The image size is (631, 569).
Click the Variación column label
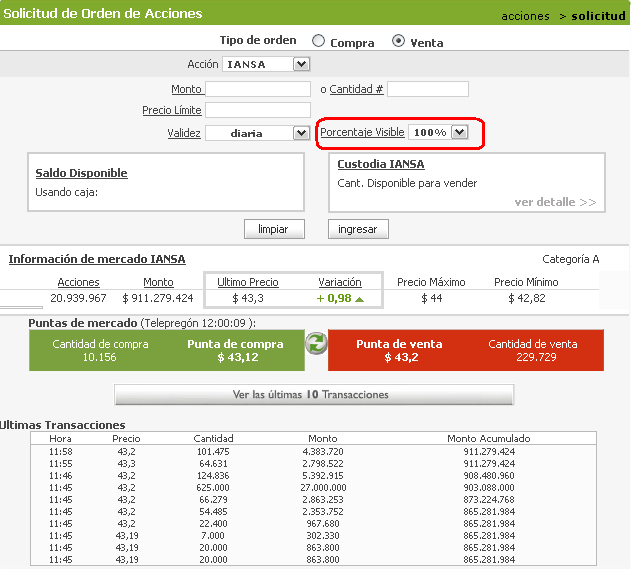tap(340, 282)
